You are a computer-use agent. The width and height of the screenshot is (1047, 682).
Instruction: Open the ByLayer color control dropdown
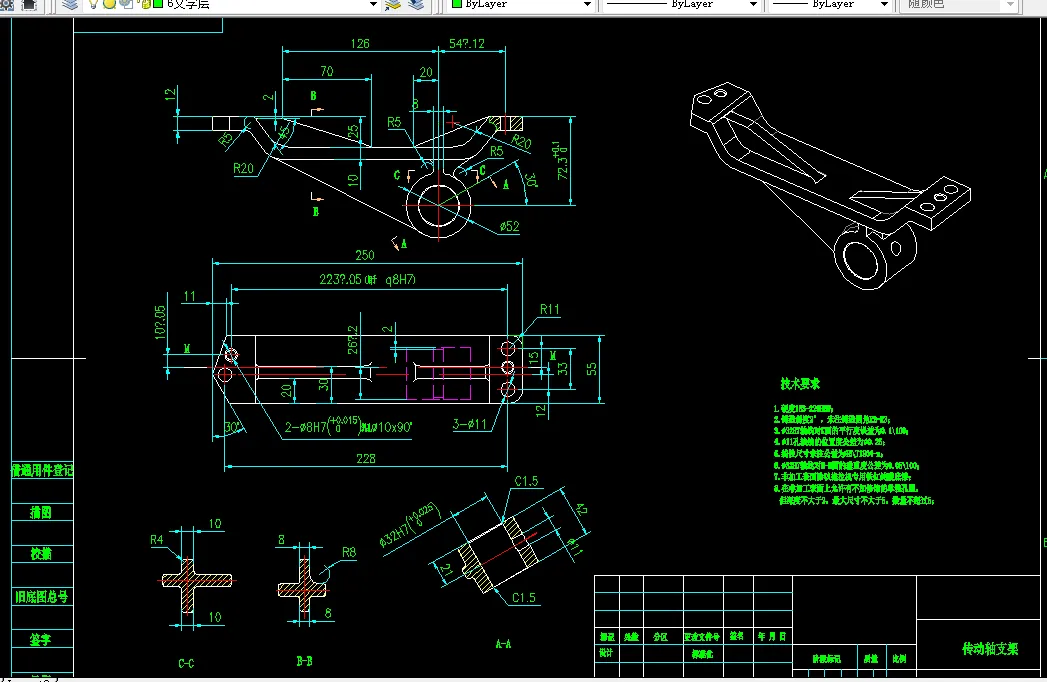click(588, 5)
